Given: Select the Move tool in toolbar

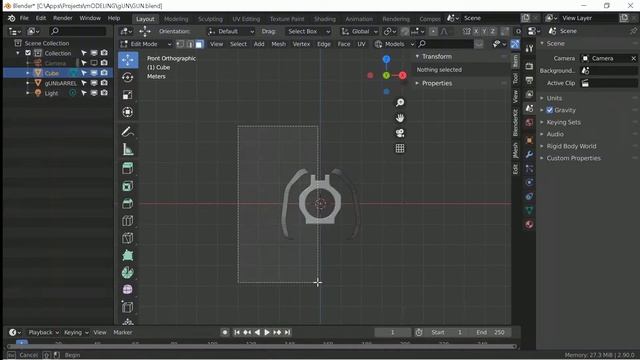Looking at the screenshot, I should pyautogui.click(x=128, y=60).
